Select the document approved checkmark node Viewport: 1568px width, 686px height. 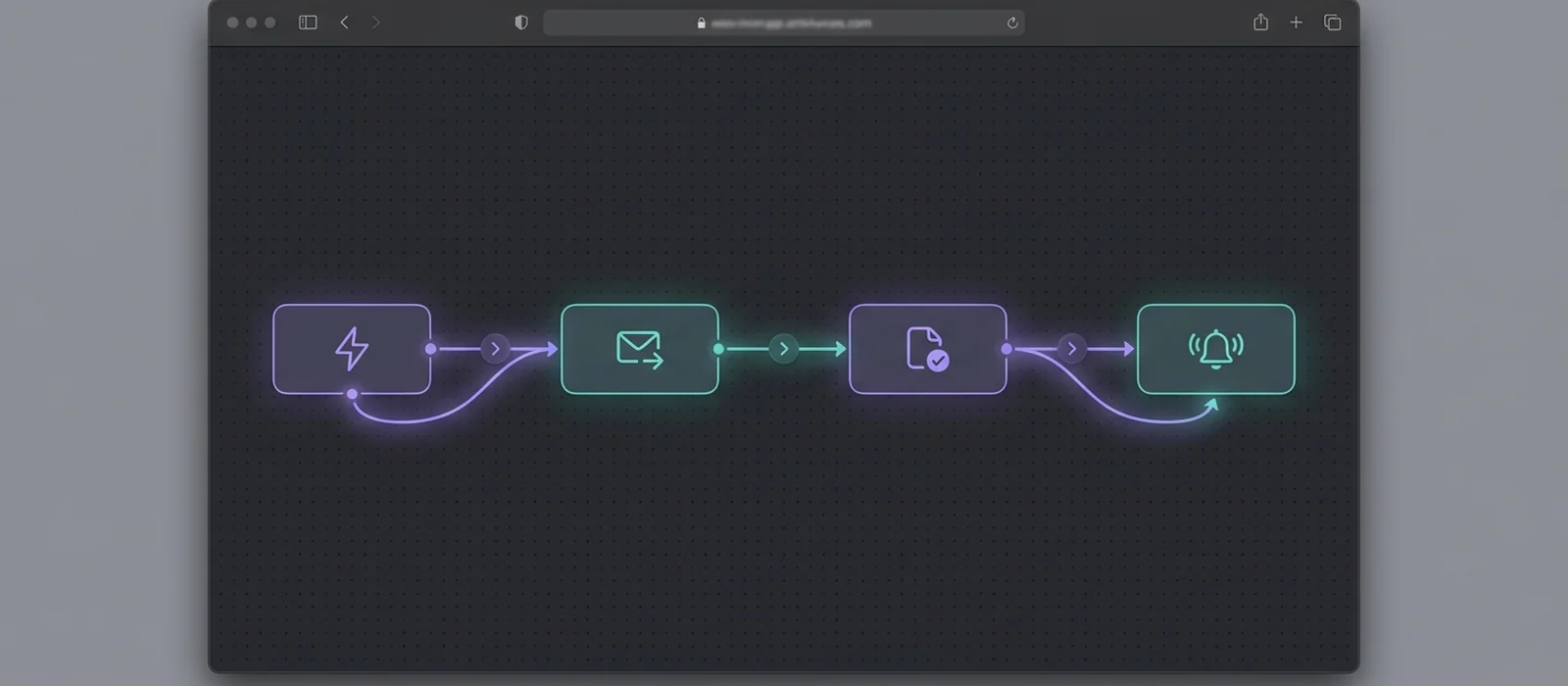pos(928,349)
